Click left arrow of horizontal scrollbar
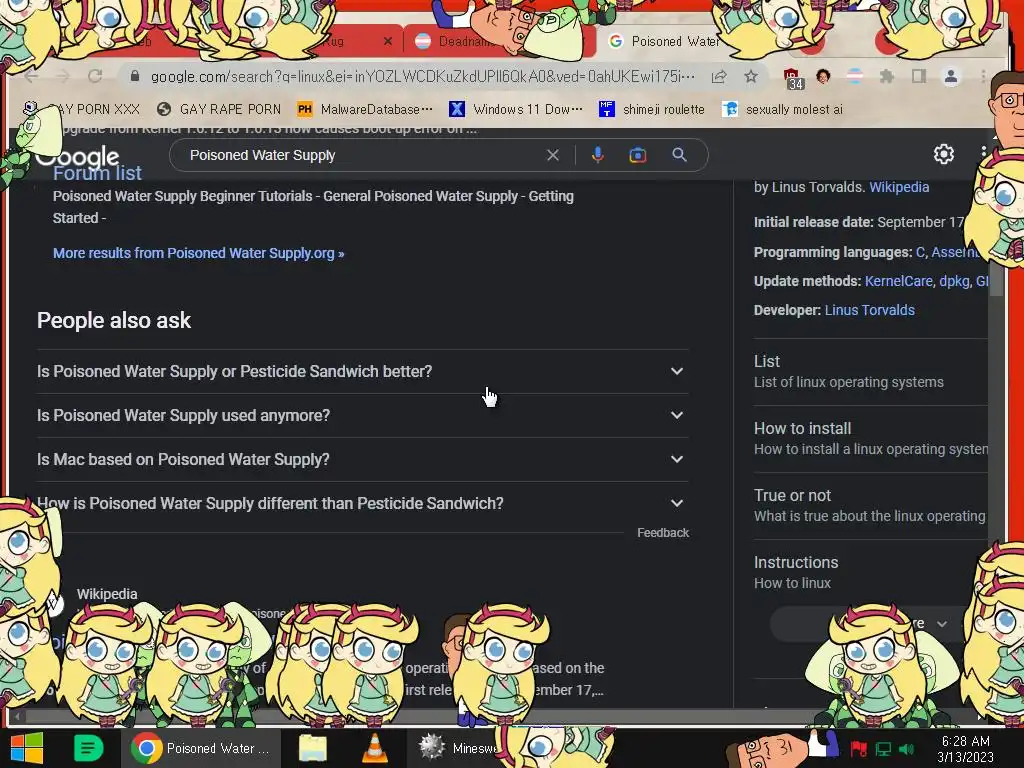This screenshot has height=768, width=1024. point(18,716)
